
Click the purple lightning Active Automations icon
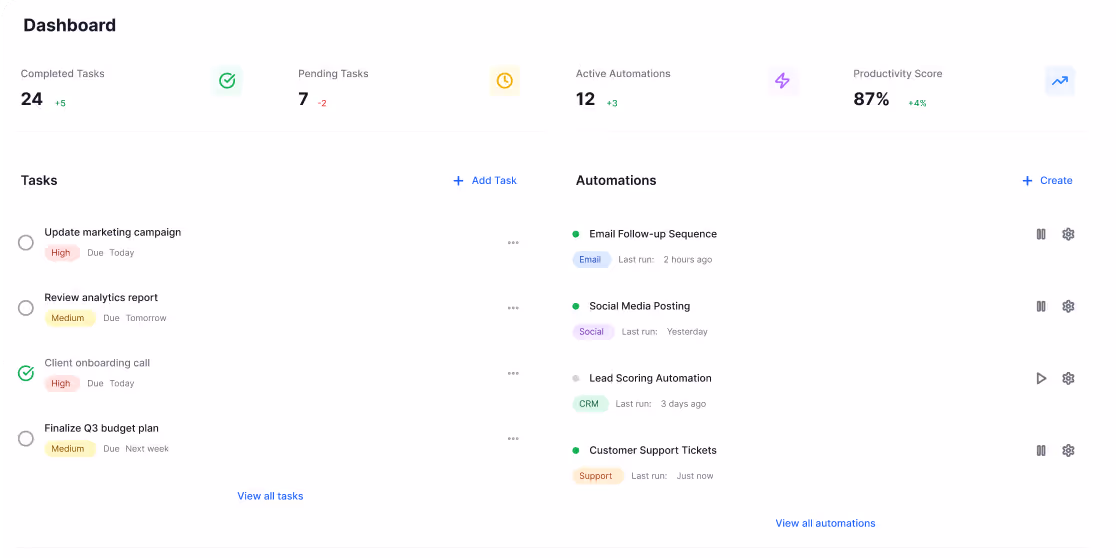[782, 80]
